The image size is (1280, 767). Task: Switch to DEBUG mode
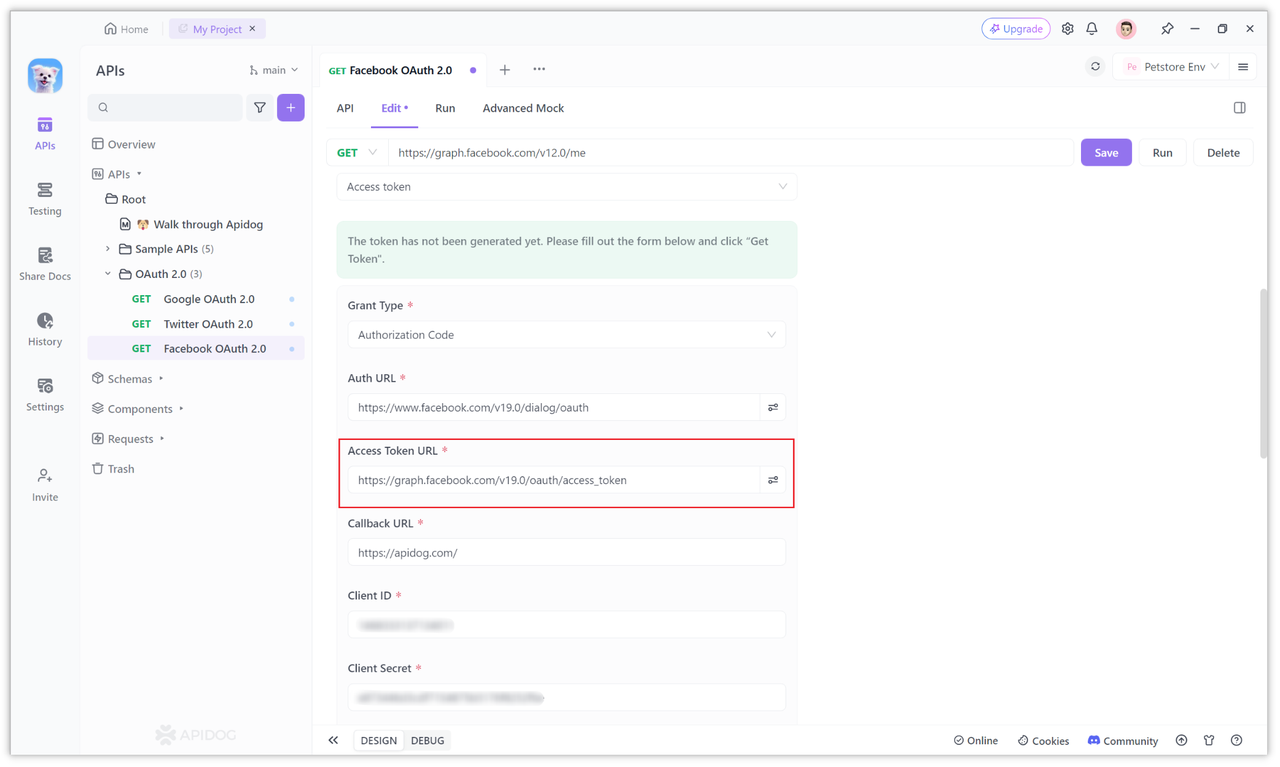pyautogui.click(x=428, y=740)
